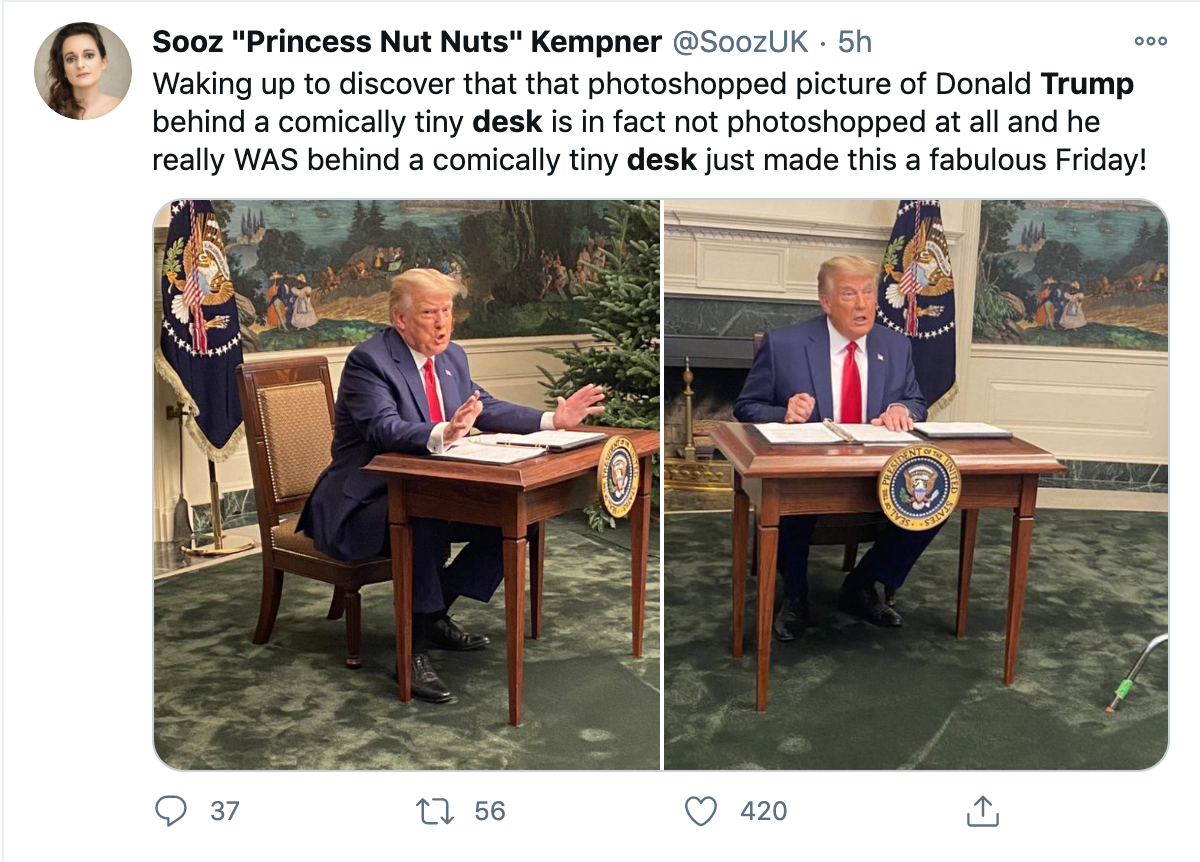Open the Sooz "Princess Nut Nuts" Kempner profile name
Screen dimensions: 1200x862
tap(406, 42)
